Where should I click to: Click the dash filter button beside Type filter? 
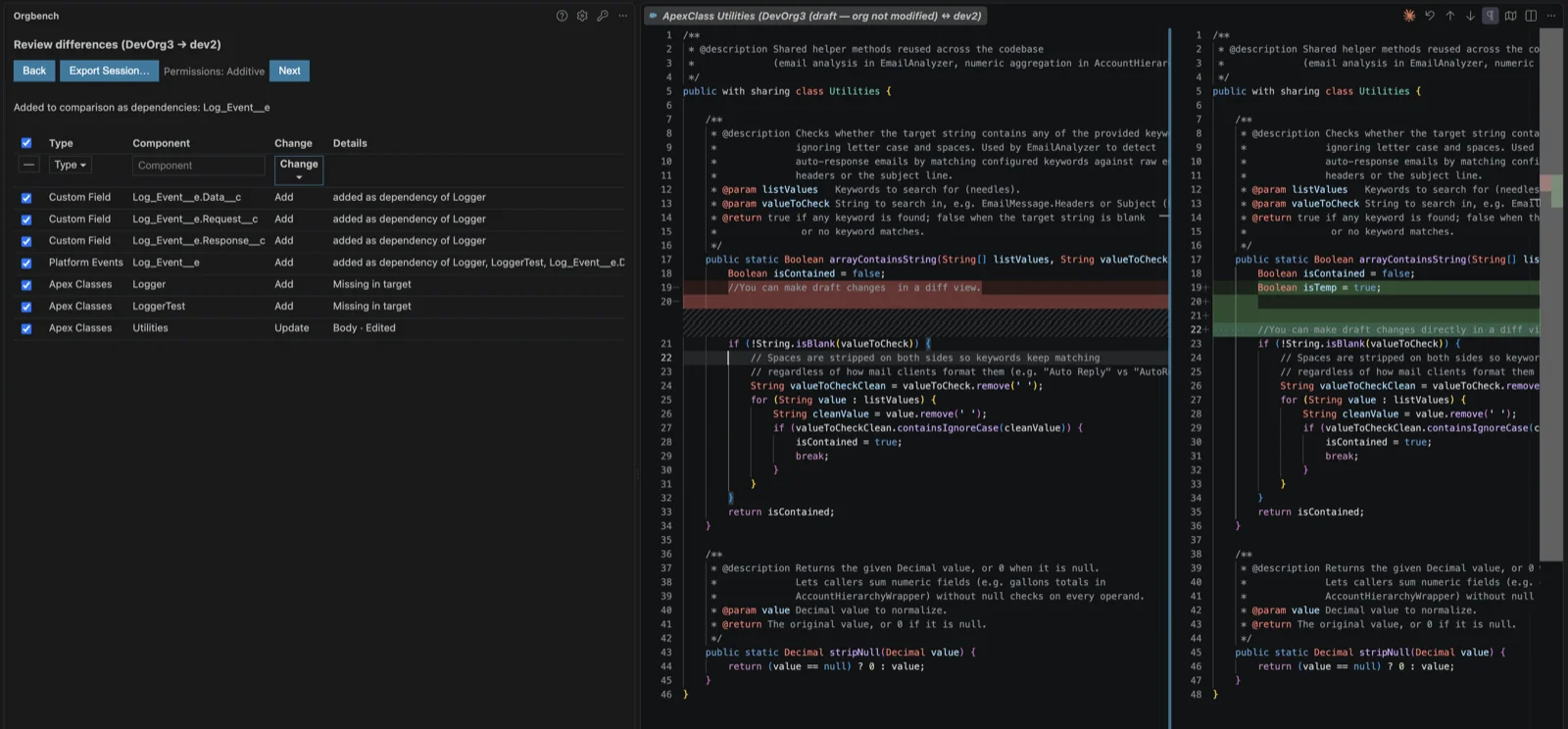click(x=29, y=165)
